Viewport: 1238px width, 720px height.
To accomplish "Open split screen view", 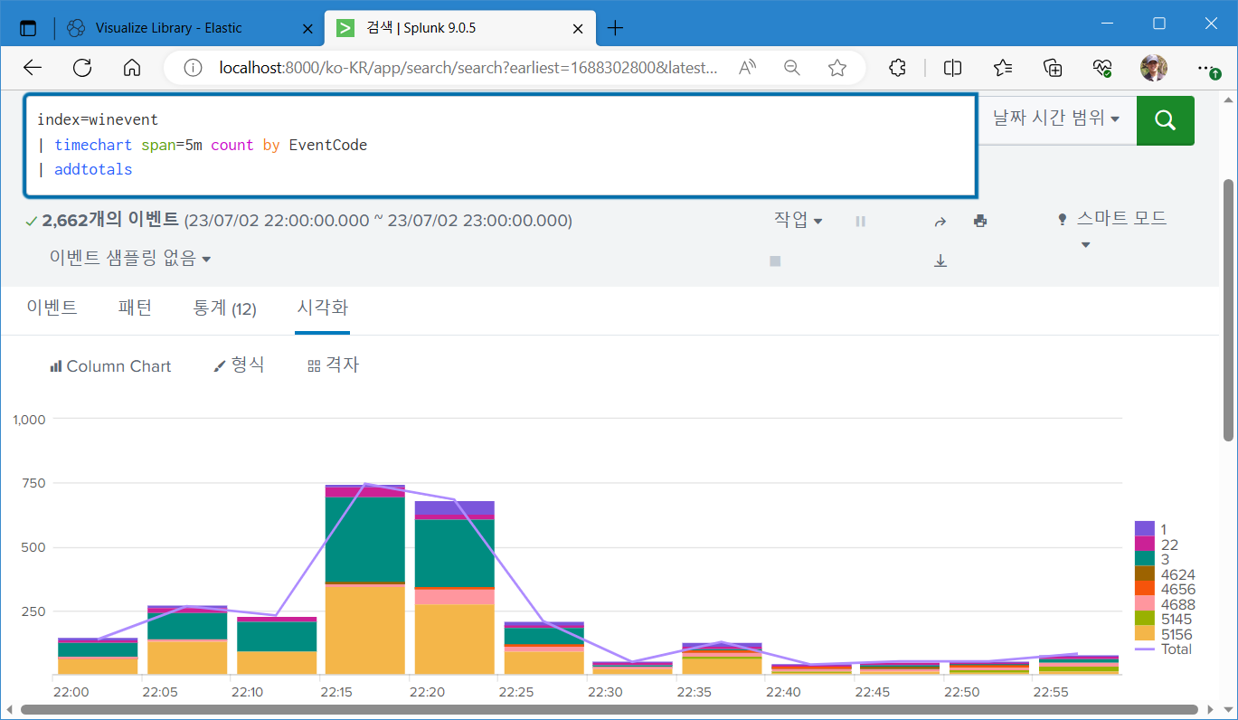I will click(953, 67).
